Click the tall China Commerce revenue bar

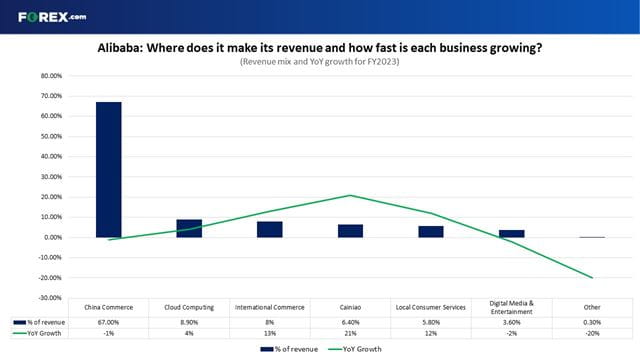pyautogui.click(x=109, y=170)
